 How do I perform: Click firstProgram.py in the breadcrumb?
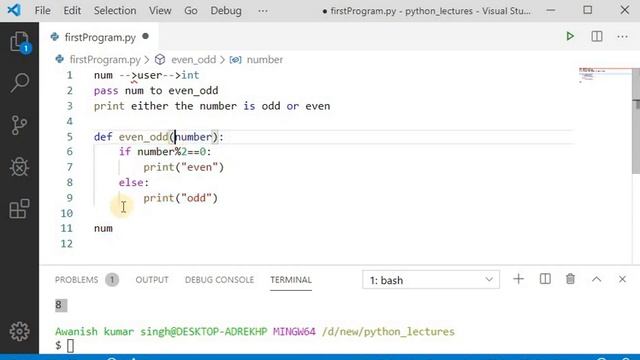click(x=104, y=60)
